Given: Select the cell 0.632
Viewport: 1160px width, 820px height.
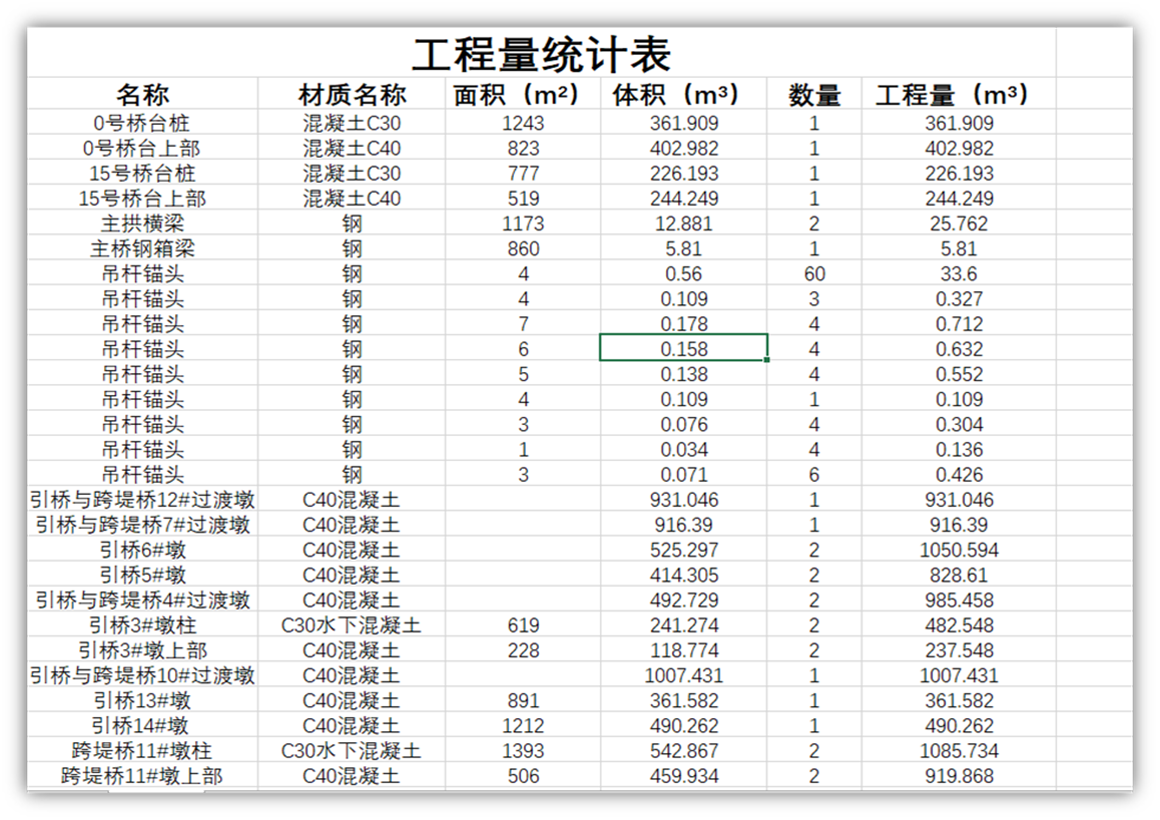Looking at the screenshot, I should click(x=959, y=349).
